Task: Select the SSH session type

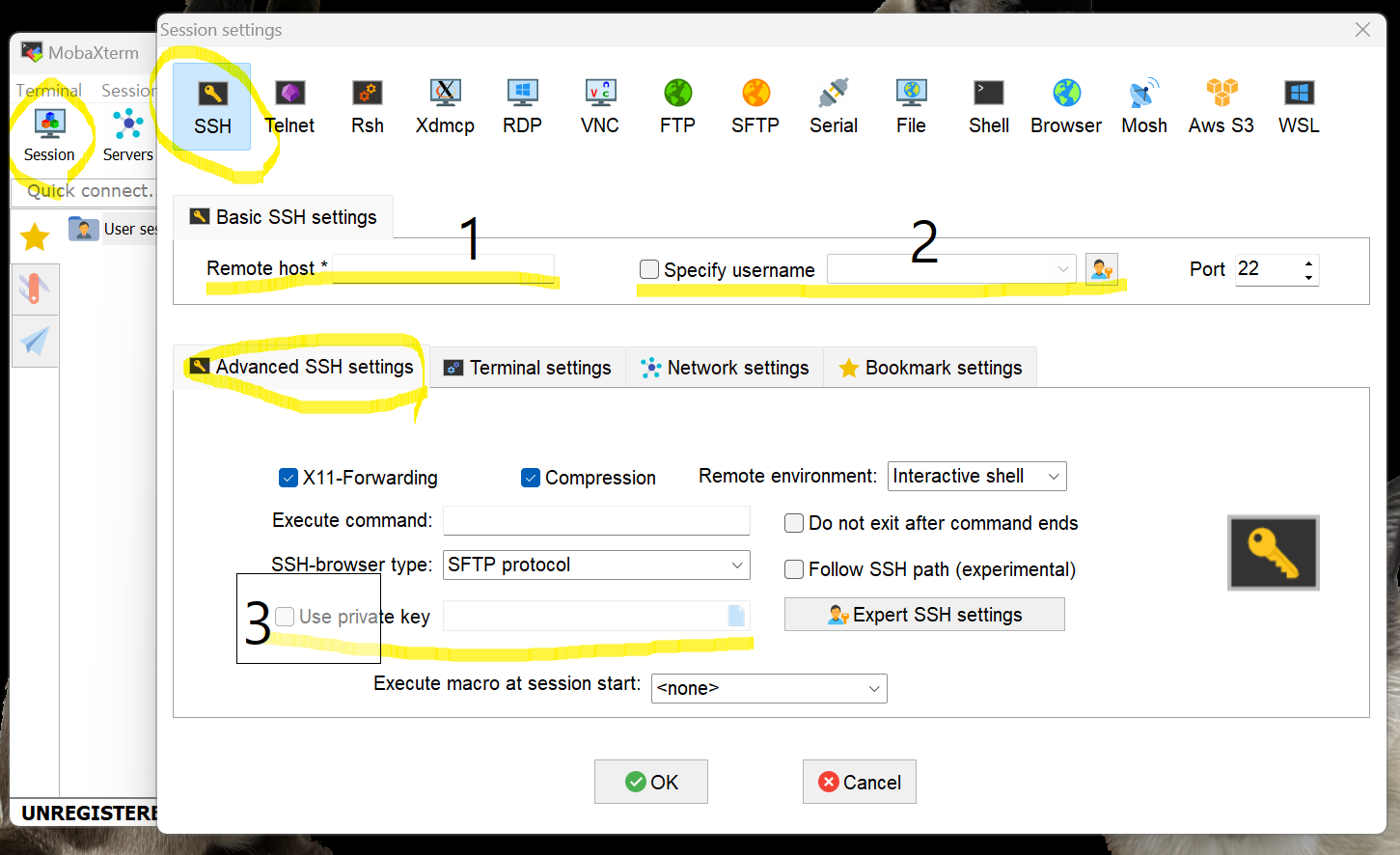Action: pyautogui.click(x=212, y=107)
